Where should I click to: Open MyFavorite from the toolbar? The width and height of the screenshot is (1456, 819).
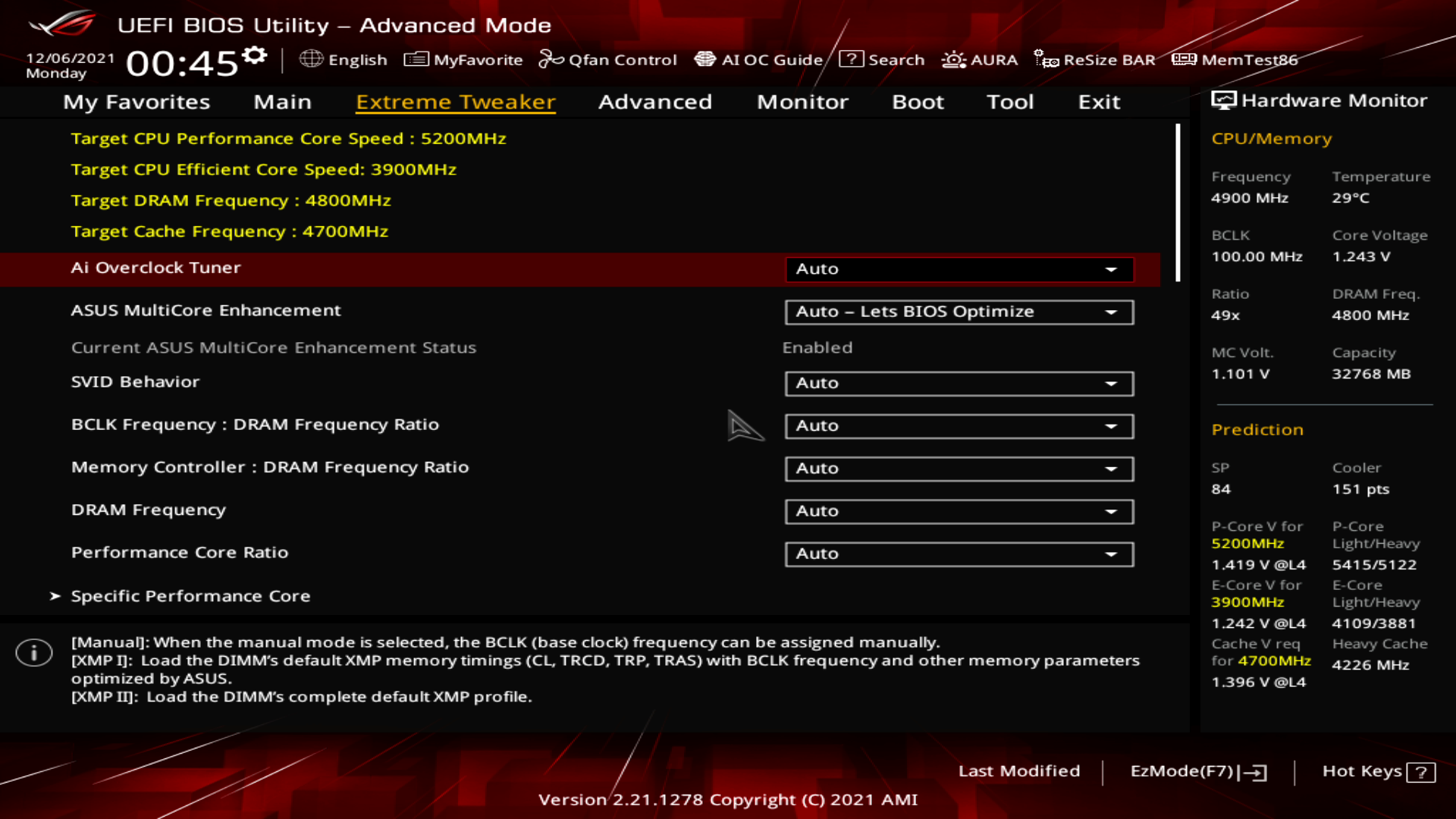tap(463, 59)
